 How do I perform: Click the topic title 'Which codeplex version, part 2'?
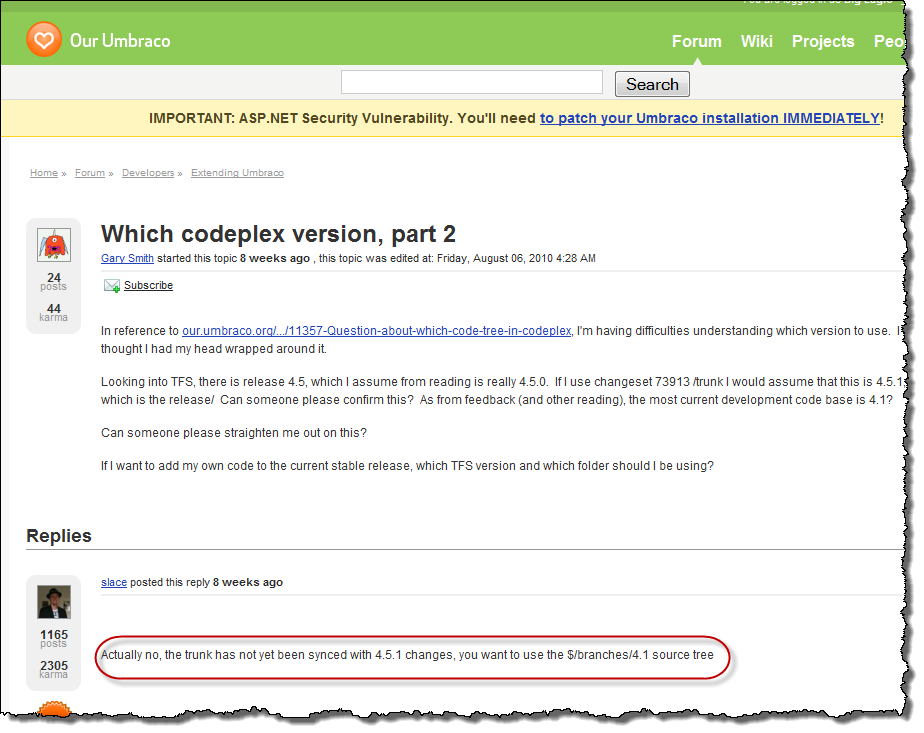278,234
